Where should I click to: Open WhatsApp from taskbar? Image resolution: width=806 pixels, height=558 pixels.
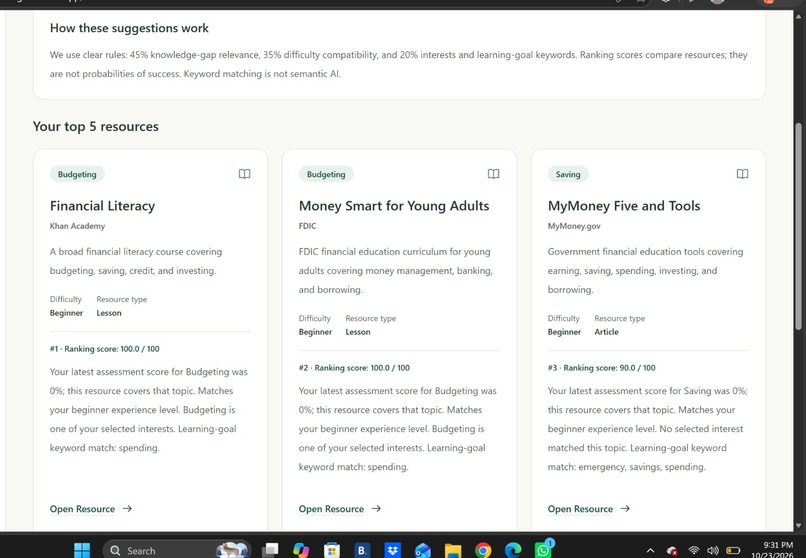click(543, 550)
